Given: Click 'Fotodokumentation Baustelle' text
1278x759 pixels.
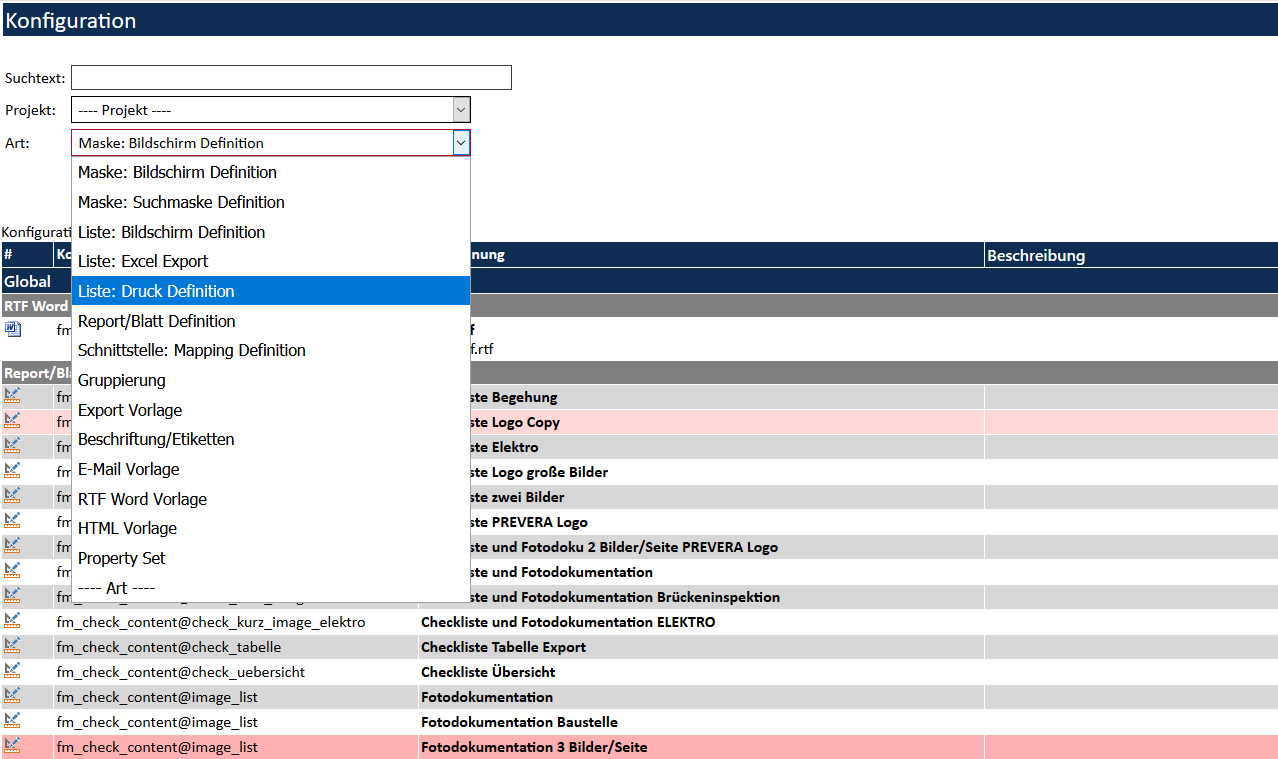Looking at the screenshot, I should click(x=519, y=722).
